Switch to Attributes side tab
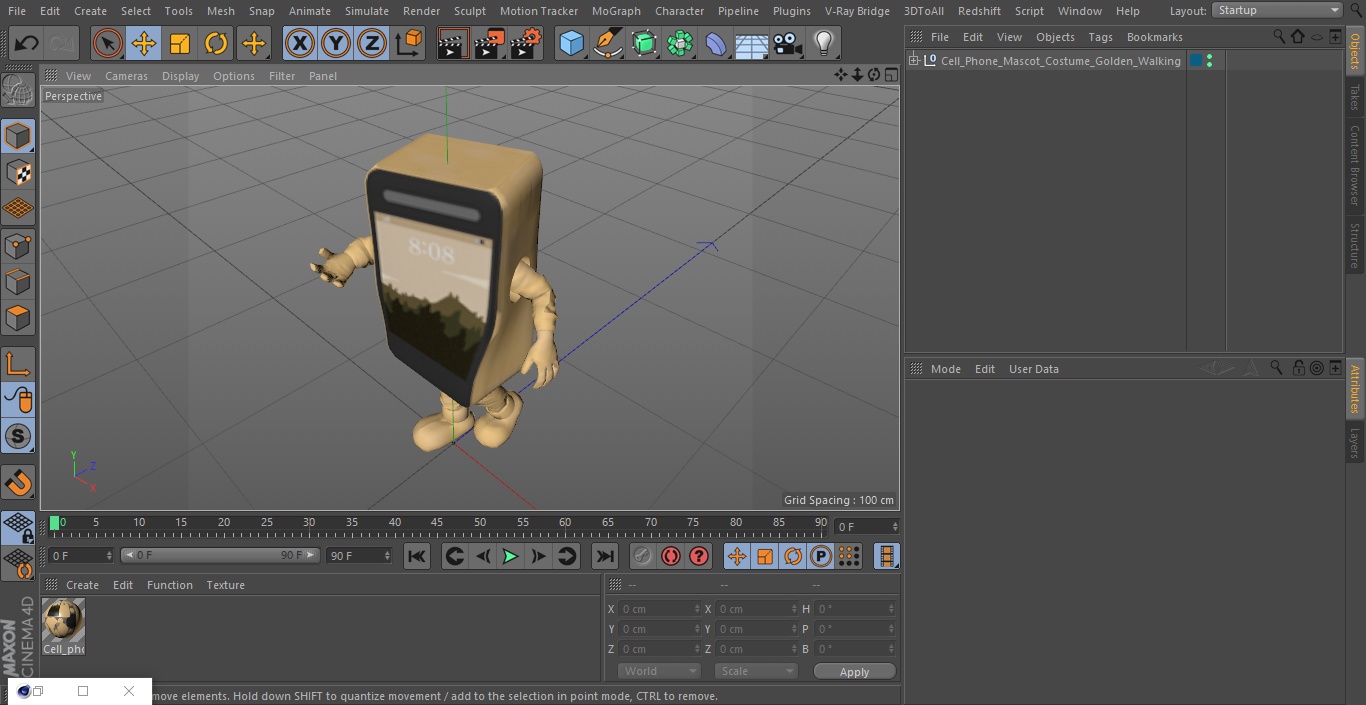 (x=1355, y=389)
